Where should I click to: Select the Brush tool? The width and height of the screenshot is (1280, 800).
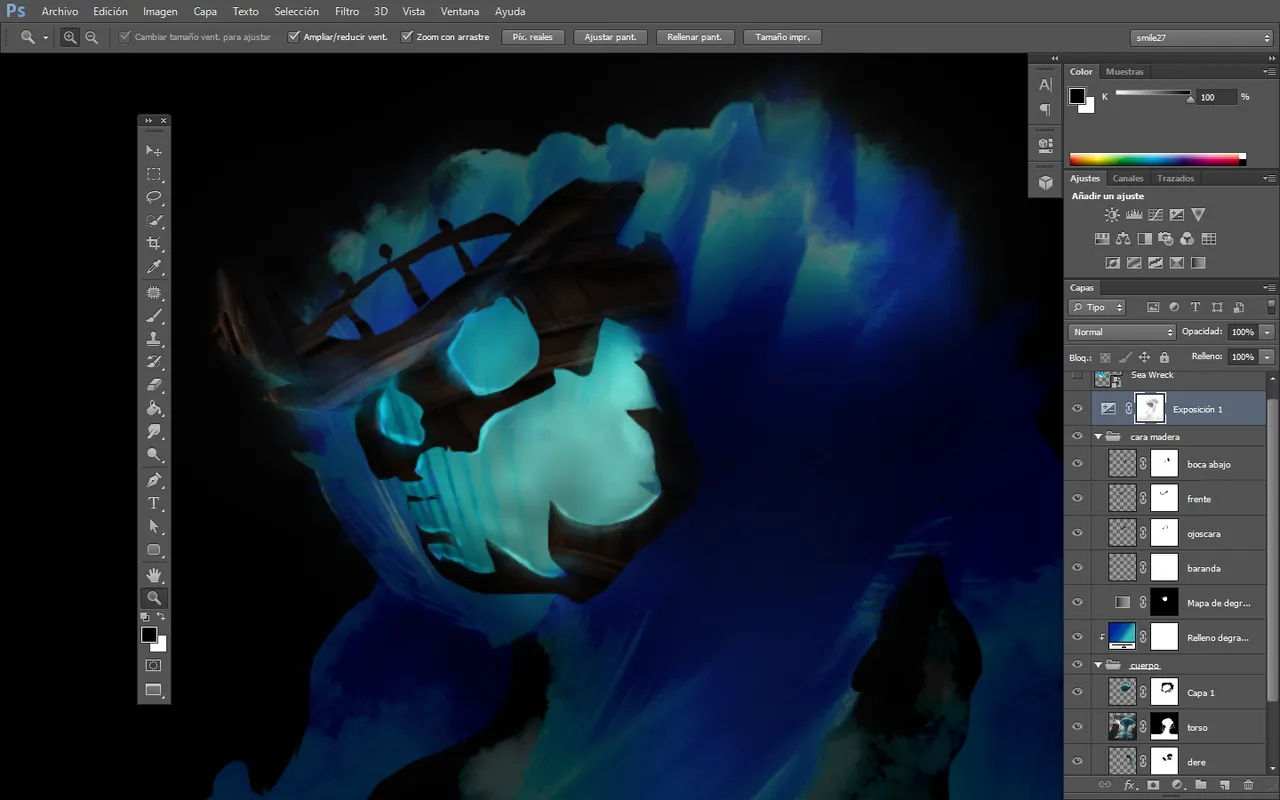[x=154, y=316]
